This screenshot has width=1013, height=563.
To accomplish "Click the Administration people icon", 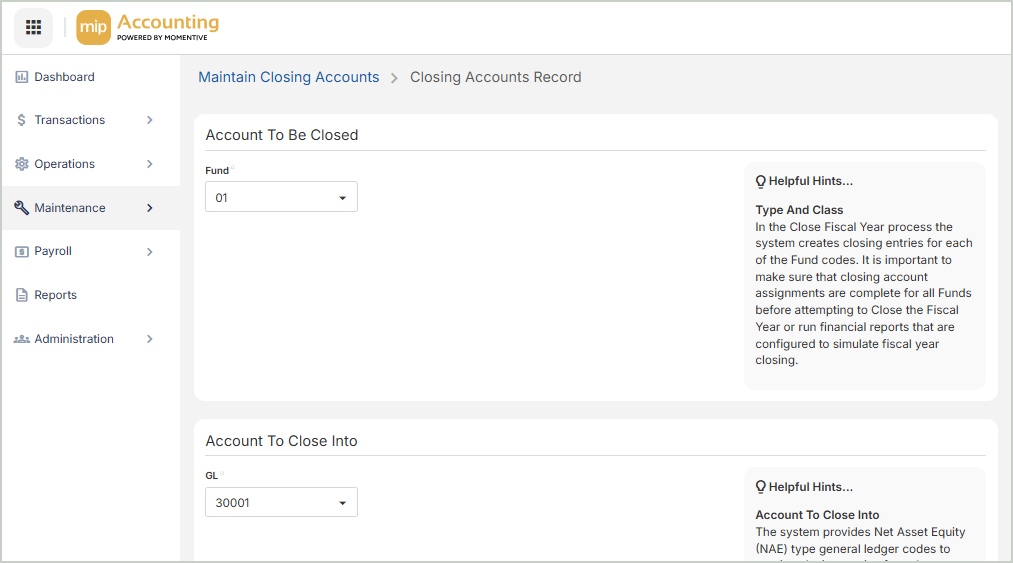I will tap(22, 339).
